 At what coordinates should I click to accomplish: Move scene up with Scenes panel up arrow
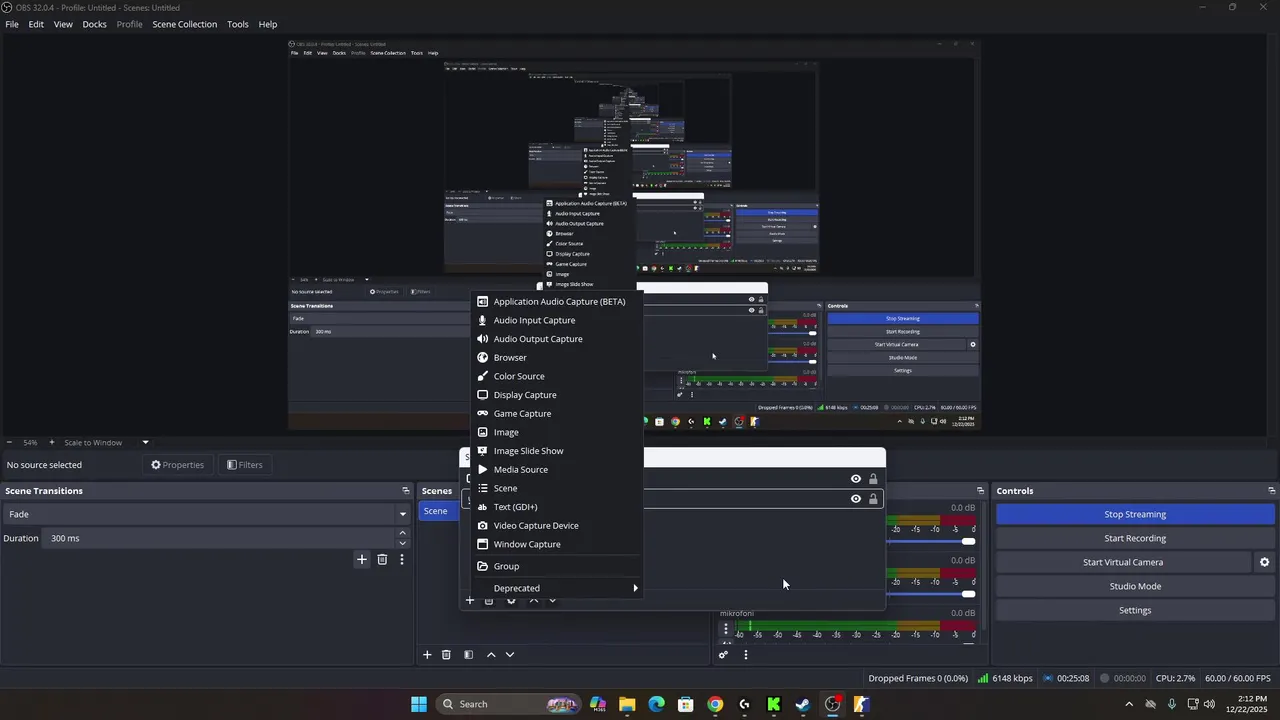[x=491, y=655]
